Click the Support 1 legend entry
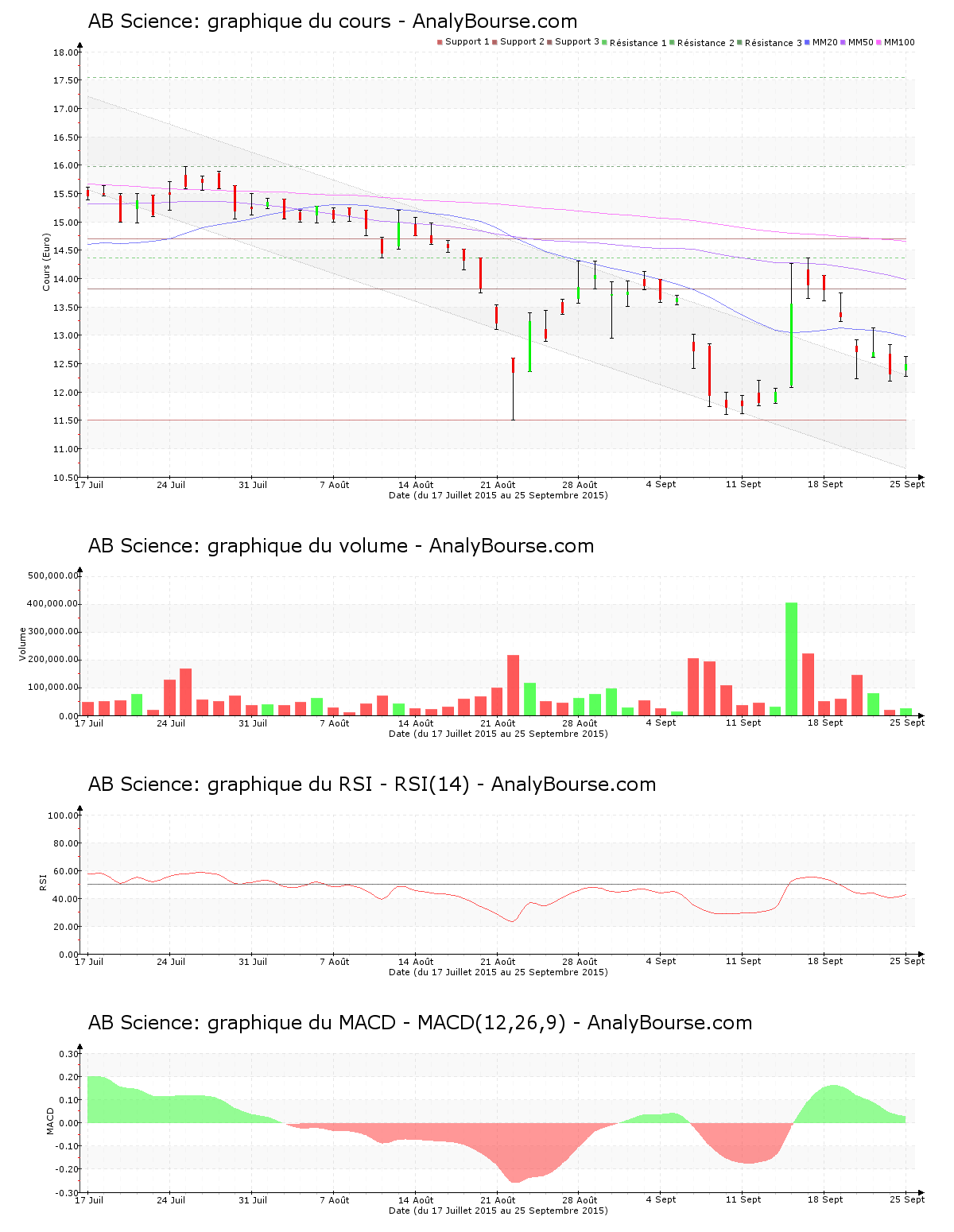Viewport: 954px width, 1232px height. click(463, 42)
